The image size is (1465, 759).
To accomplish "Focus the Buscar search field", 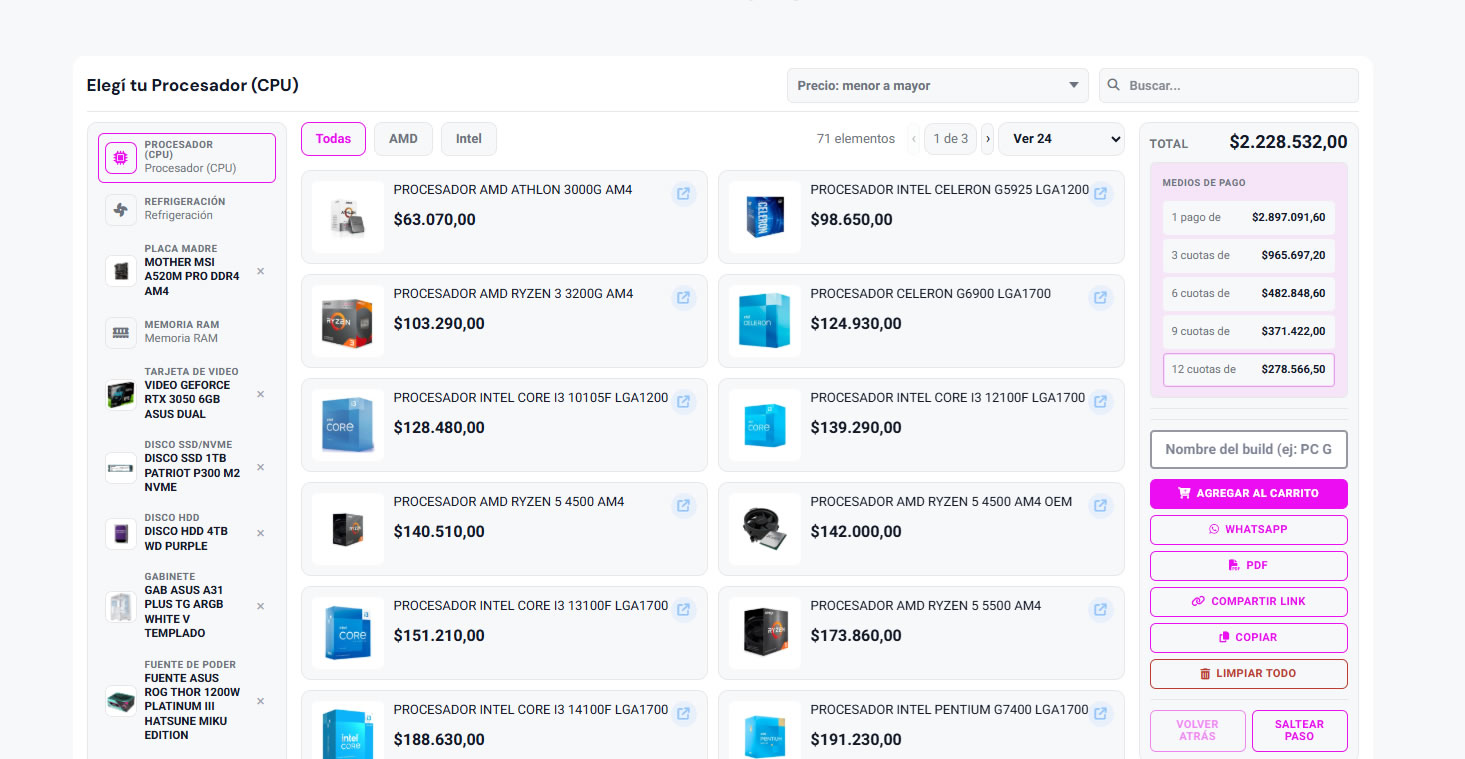I will (x=1229, y=86).
